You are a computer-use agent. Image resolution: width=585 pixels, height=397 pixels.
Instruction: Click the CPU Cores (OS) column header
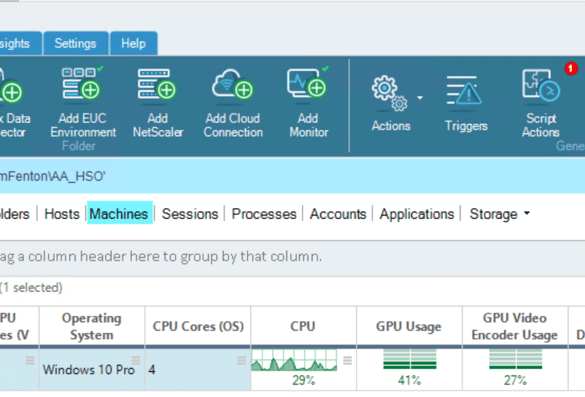pos(198,326)
